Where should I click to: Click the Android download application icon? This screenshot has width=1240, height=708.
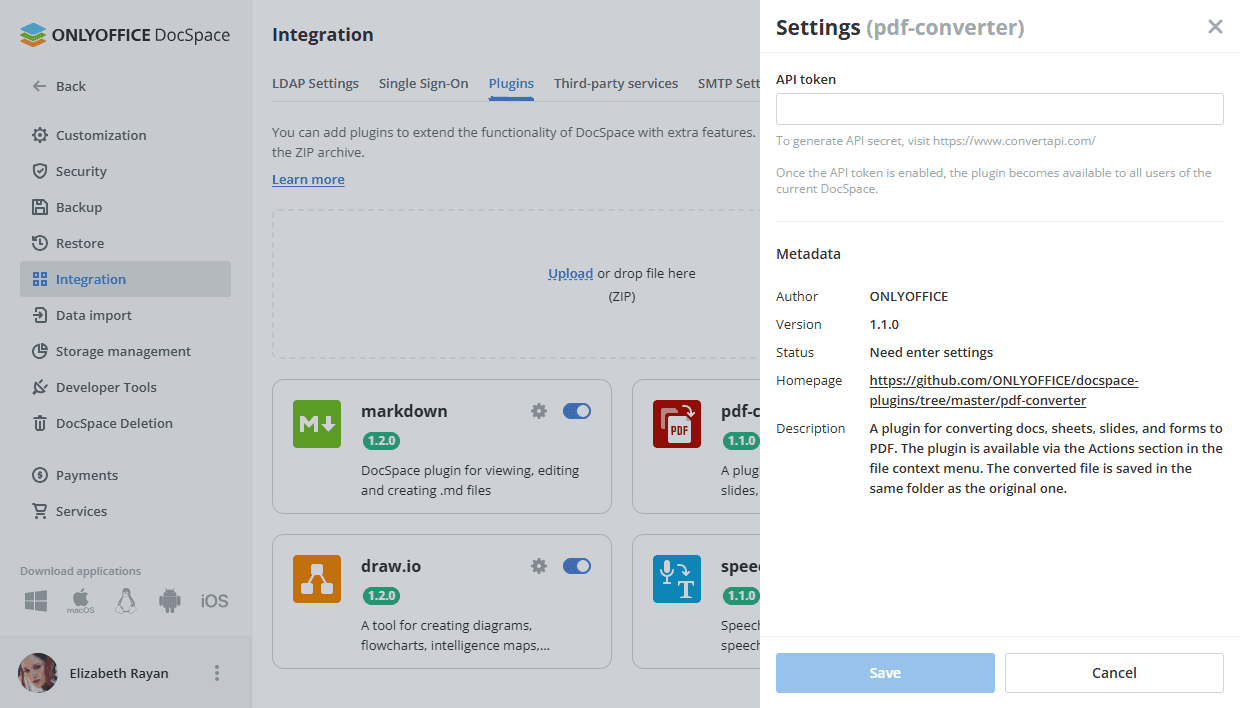click(170, 601)
